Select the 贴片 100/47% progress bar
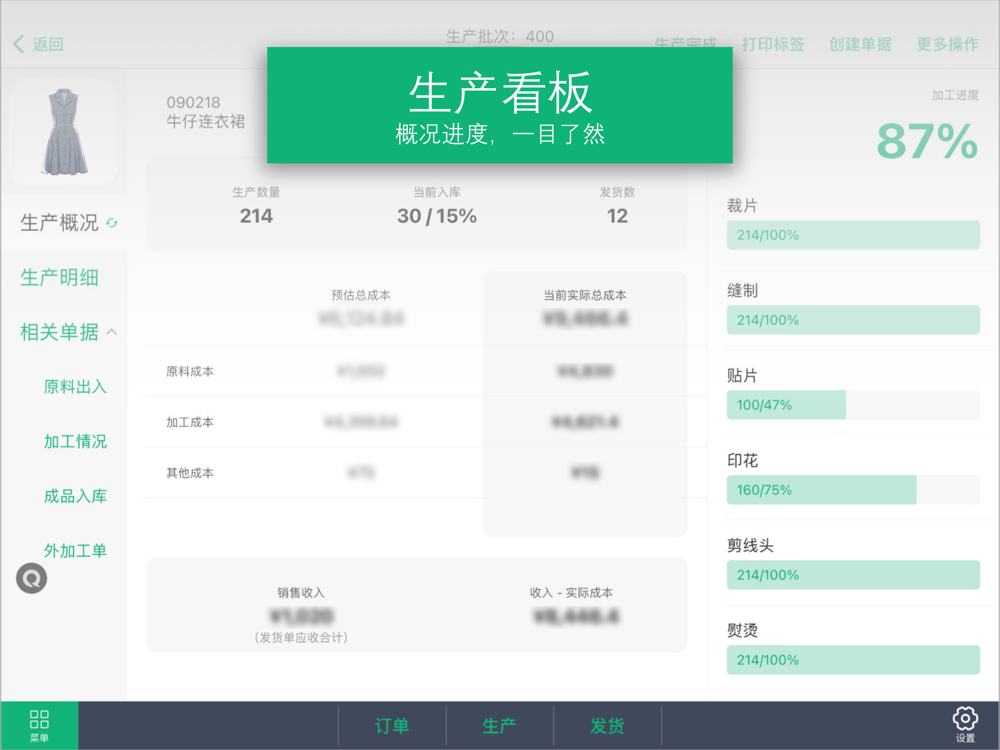Viewport: 1000px width, 750px height. coord(853,404)
